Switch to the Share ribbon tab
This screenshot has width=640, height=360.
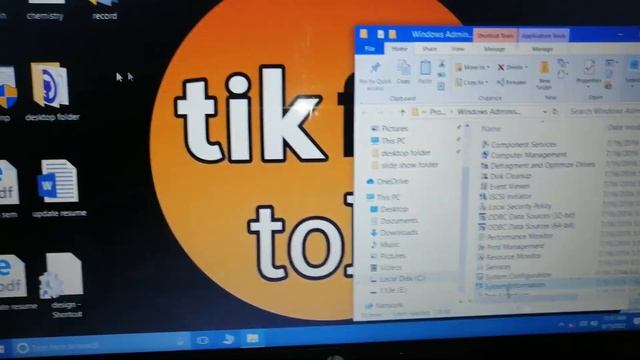pos(429,49)
